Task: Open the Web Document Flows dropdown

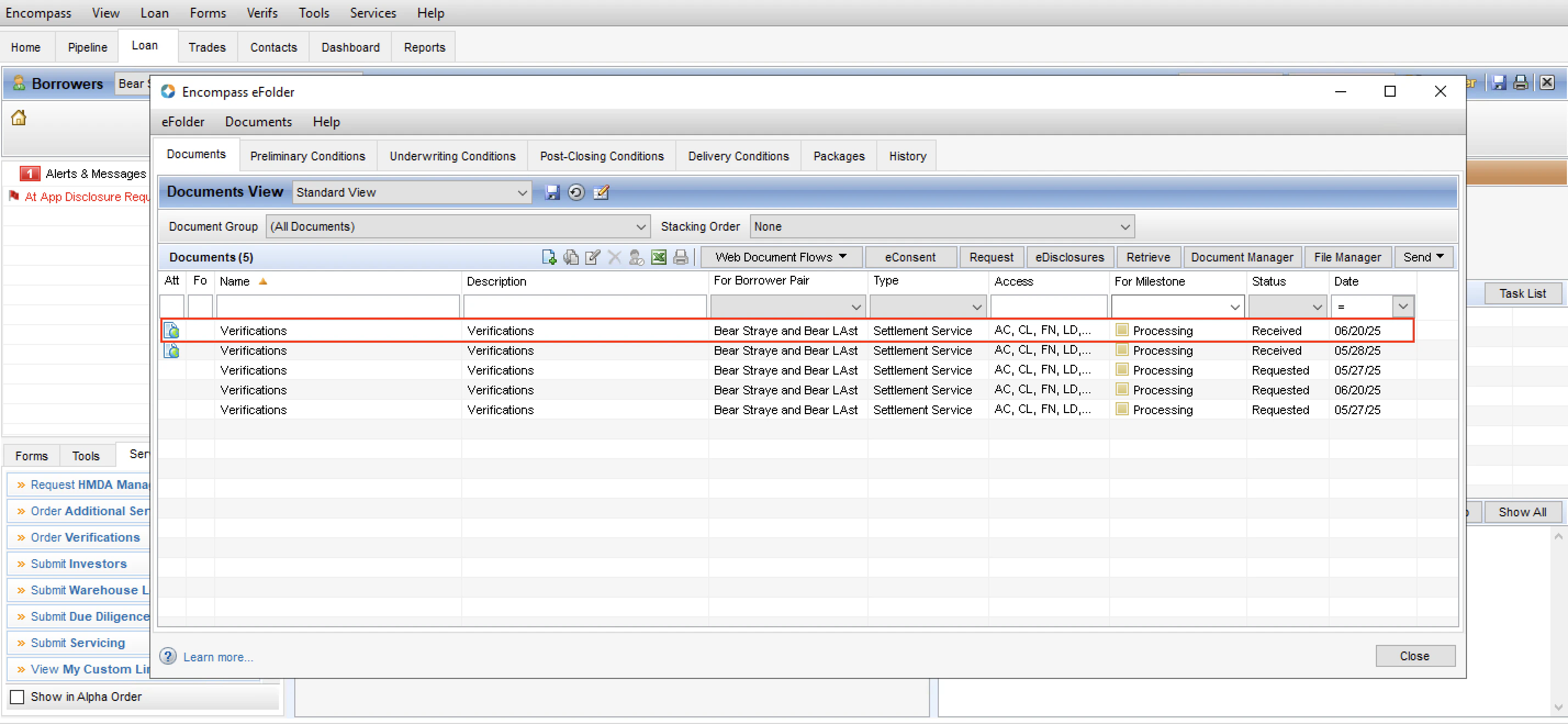Action: pos(781,257)
